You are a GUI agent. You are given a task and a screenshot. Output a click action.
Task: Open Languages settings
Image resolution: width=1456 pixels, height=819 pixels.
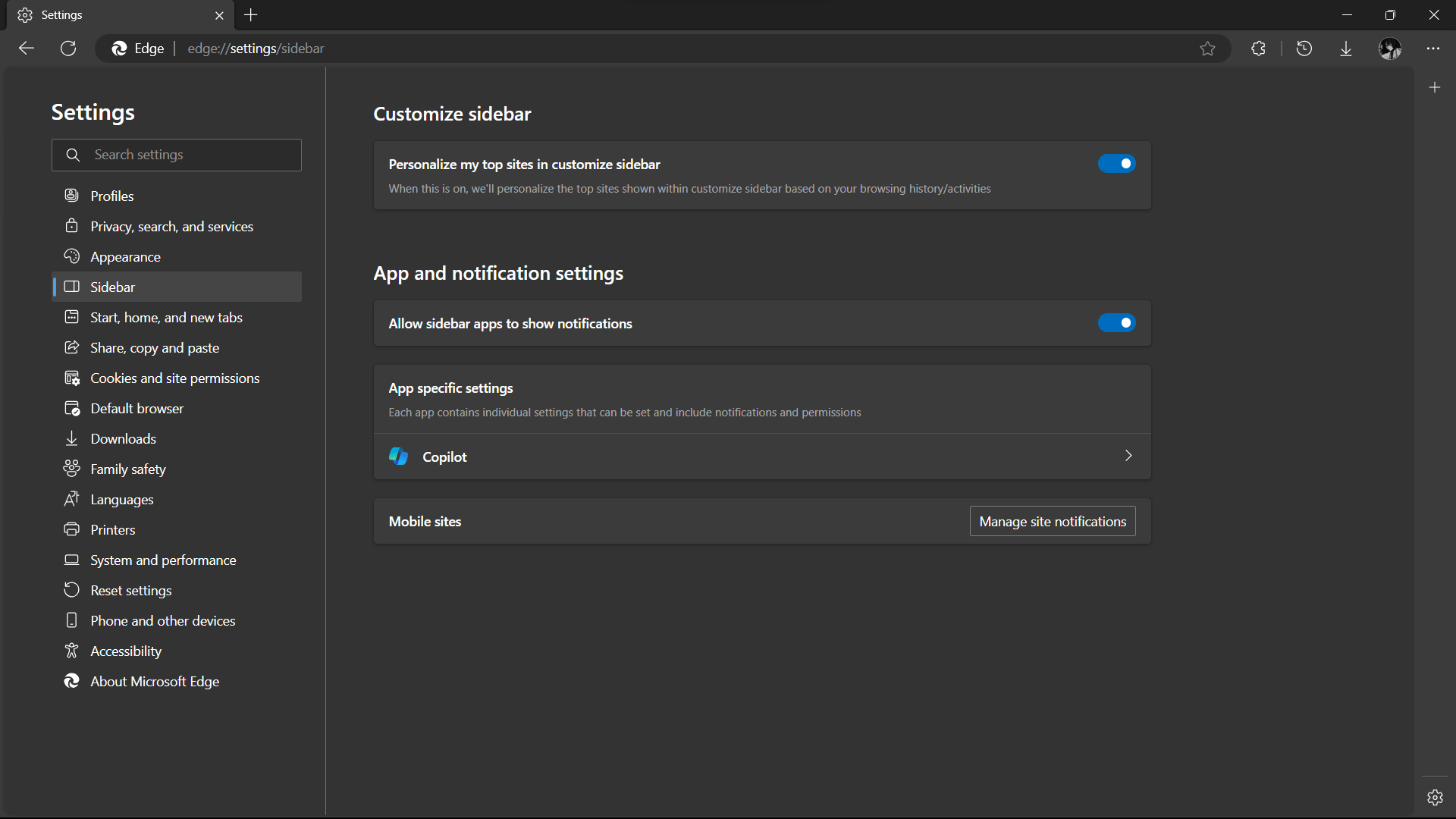coord(177,499)
